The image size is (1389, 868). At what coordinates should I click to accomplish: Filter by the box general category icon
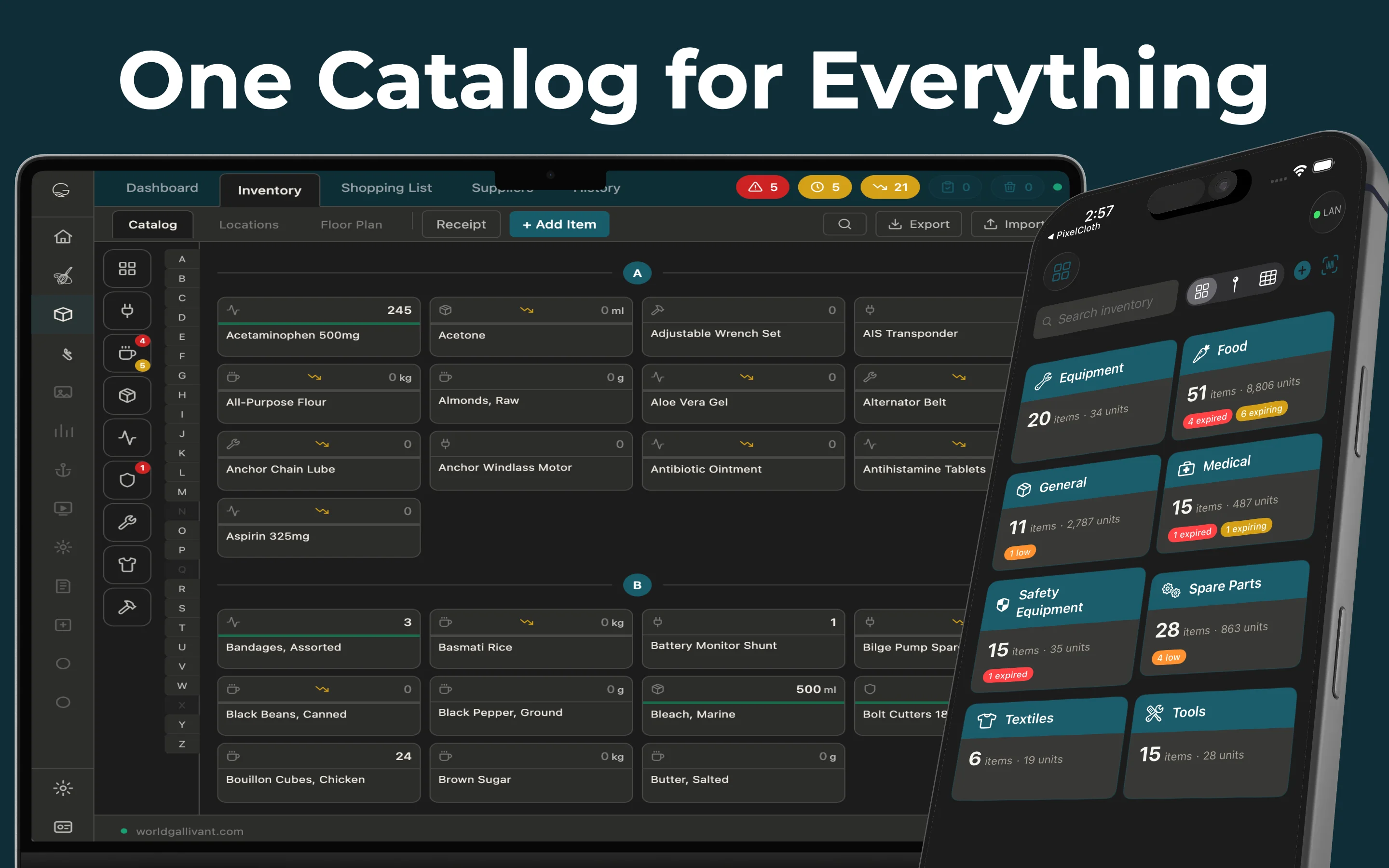click(127, 395)
